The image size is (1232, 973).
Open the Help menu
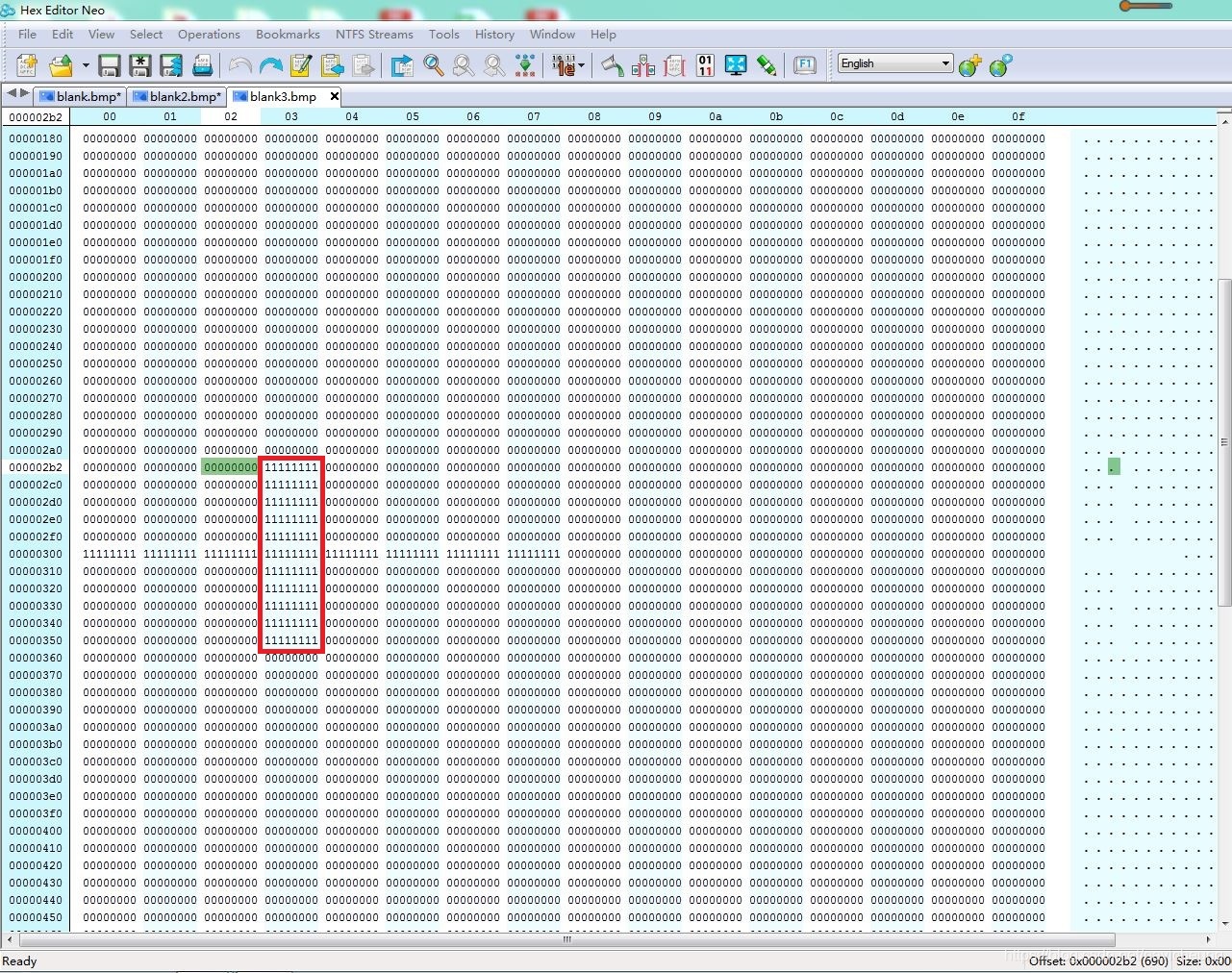point(603,34)
